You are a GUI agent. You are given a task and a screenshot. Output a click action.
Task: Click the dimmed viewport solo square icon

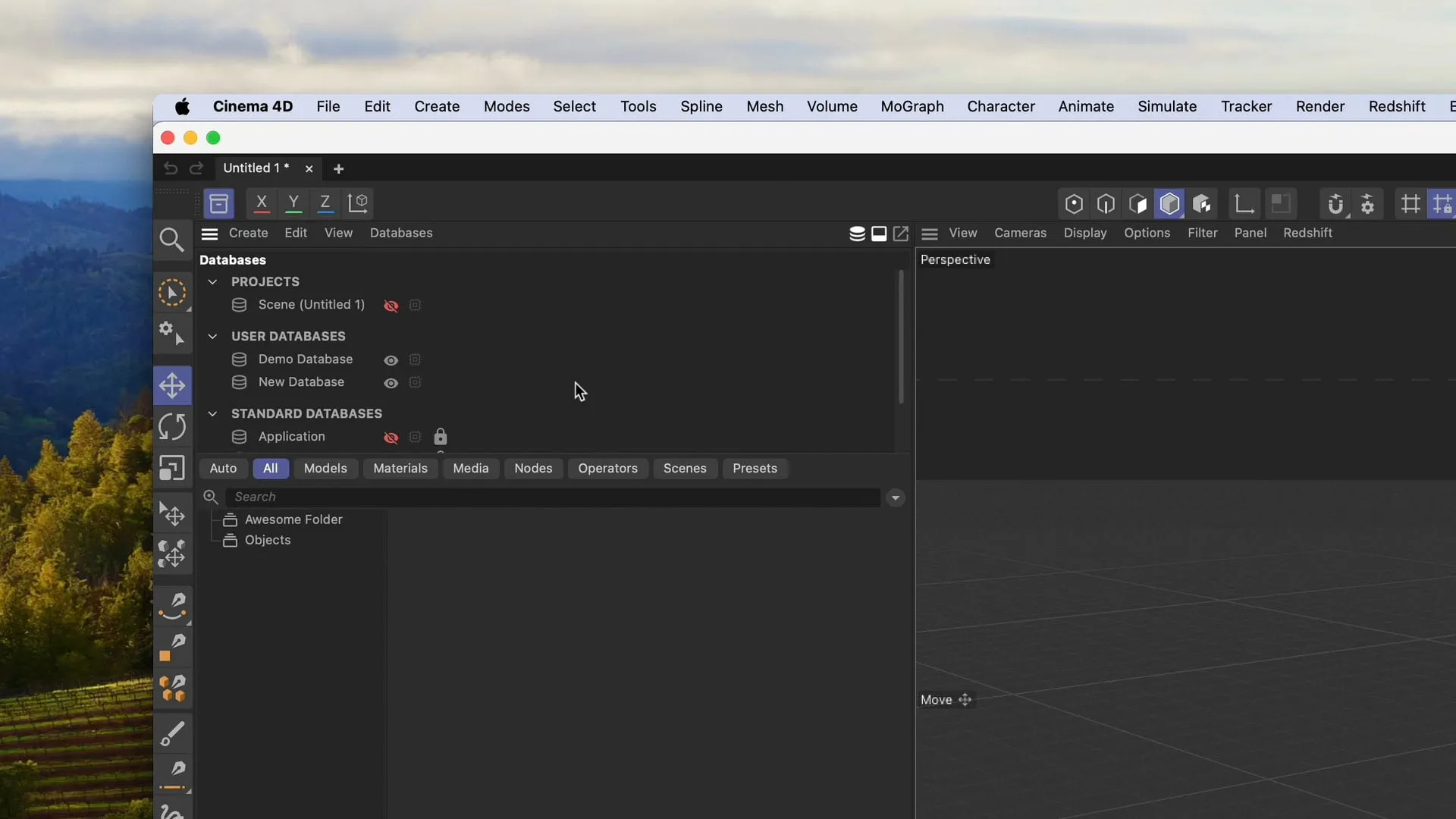click(x=1281, y=203)
